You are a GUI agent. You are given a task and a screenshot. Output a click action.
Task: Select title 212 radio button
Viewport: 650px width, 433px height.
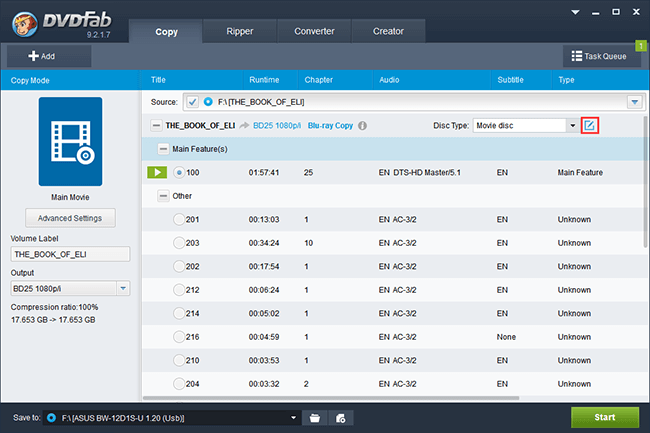[179, 290]
